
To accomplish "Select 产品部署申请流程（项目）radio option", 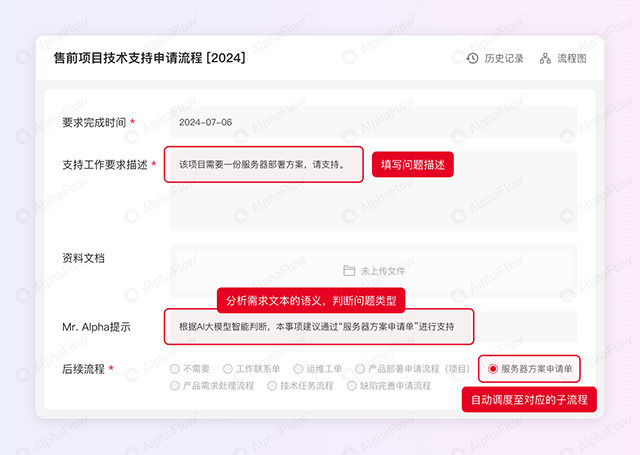I will 360,369.
